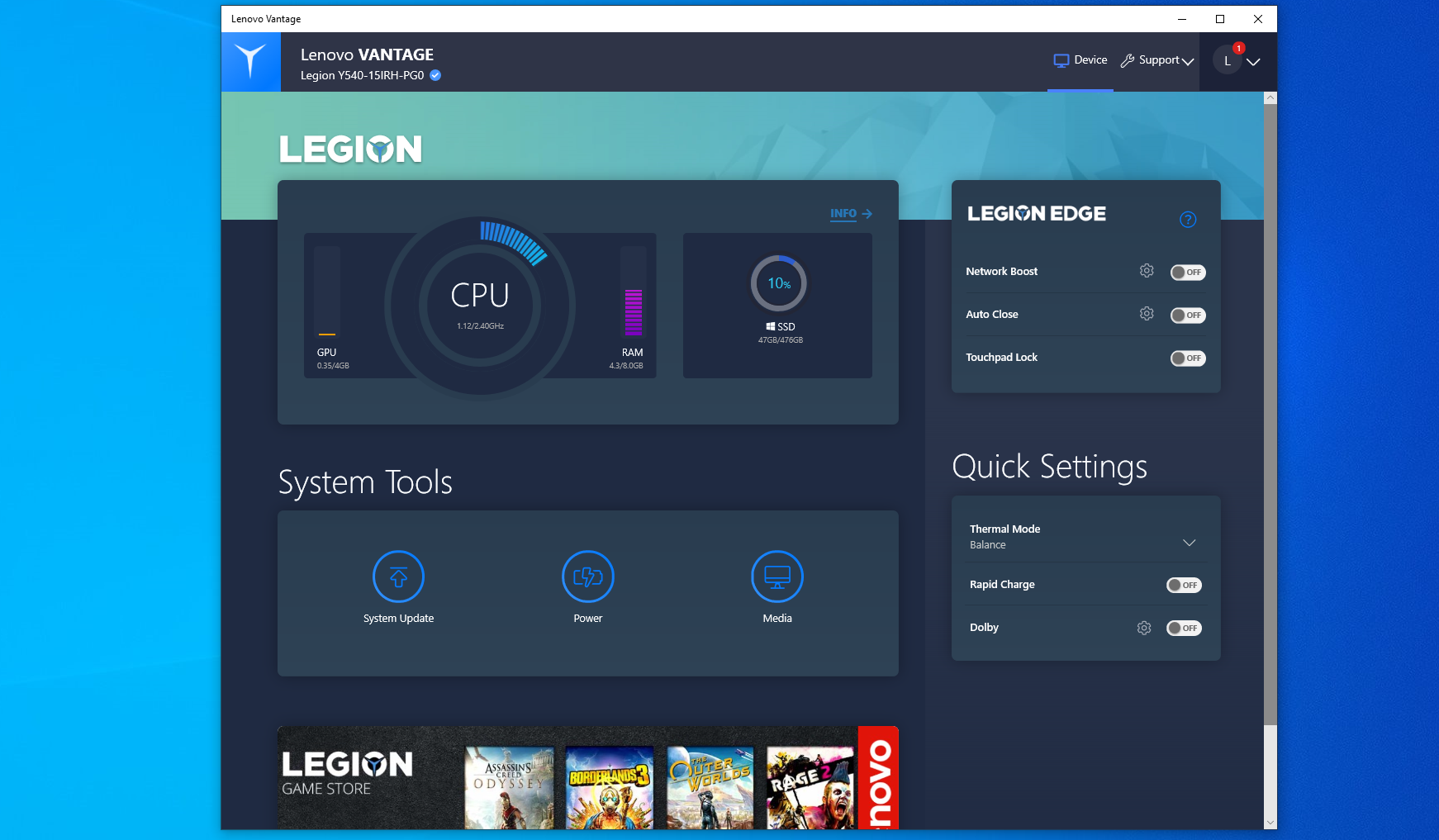This screenshot has width=1439, height=840.
Task: Open the Media tool icon
Action: (x=777, y=577)
